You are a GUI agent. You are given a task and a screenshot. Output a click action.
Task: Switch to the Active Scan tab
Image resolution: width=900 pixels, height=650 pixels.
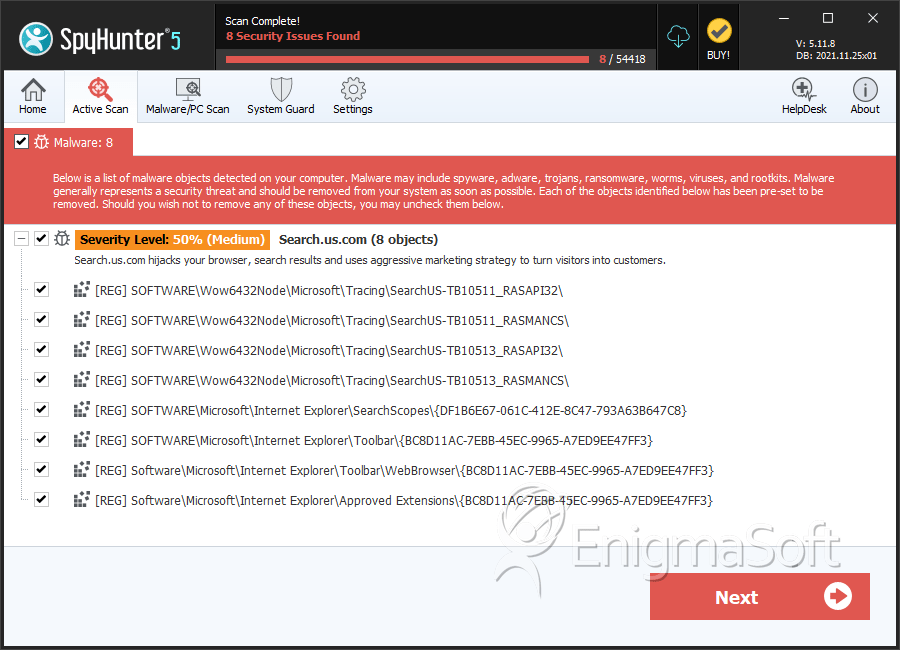coord(100,96)
